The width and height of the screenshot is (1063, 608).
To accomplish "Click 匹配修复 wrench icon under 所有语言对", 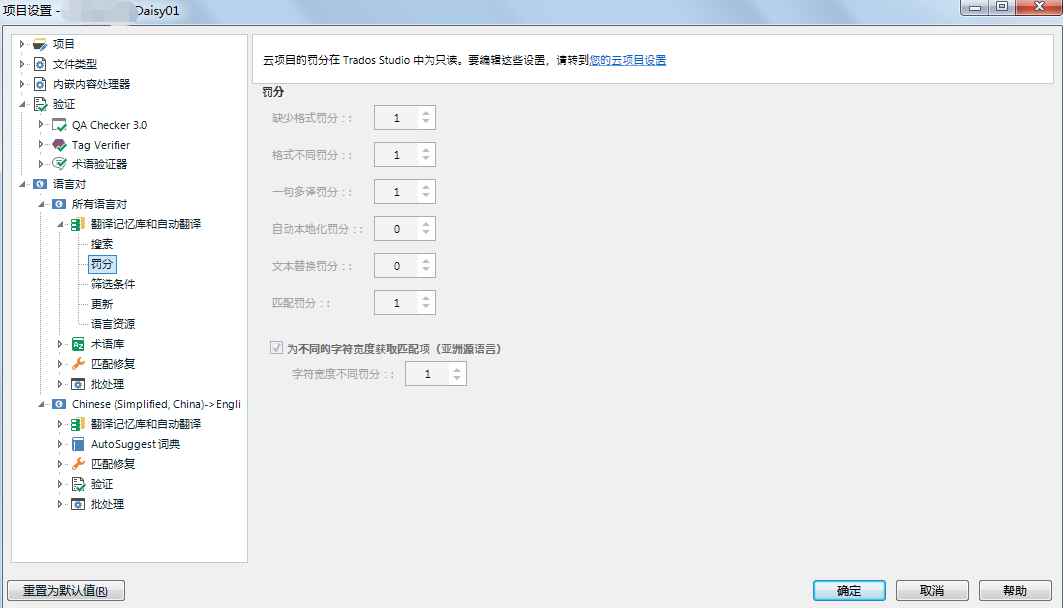I will 78,364.
